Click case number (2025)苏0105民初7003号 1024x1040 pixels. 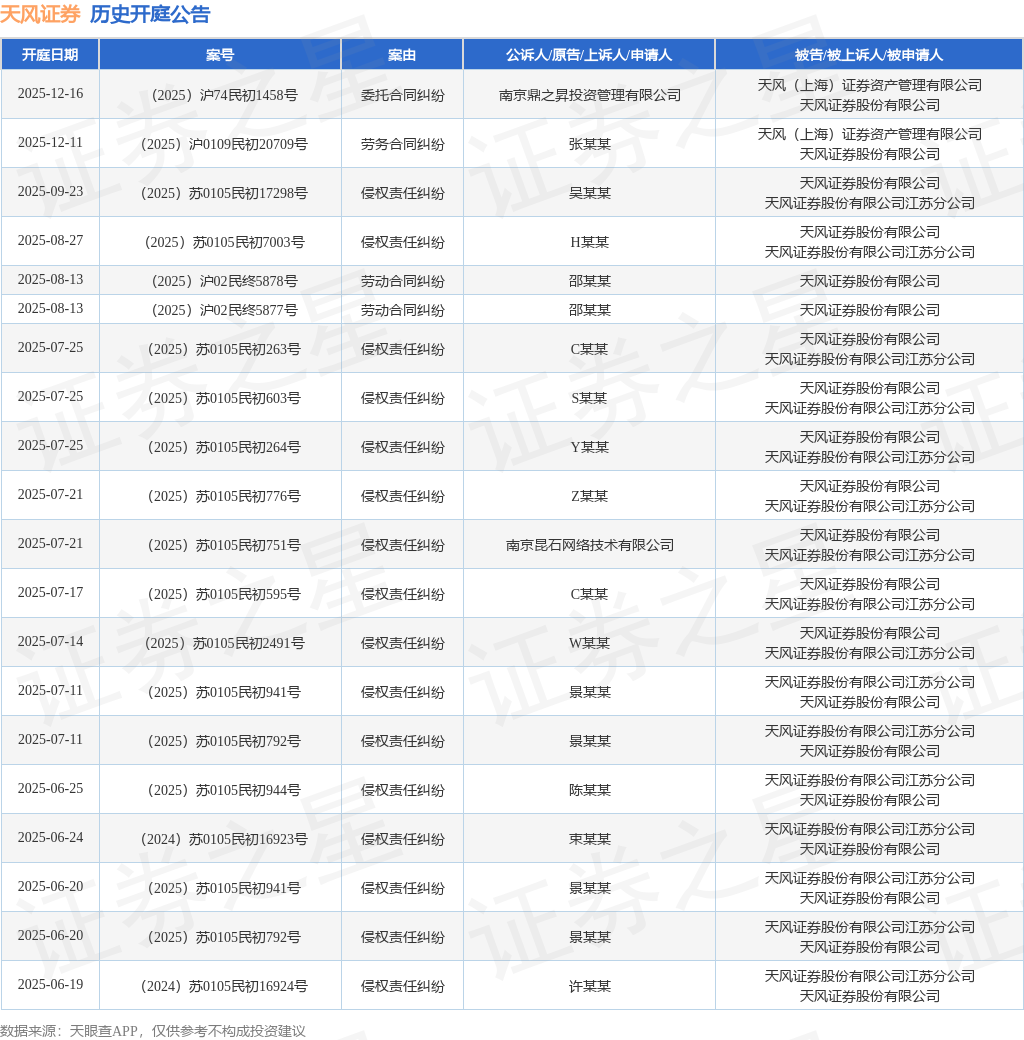(224, 242)
